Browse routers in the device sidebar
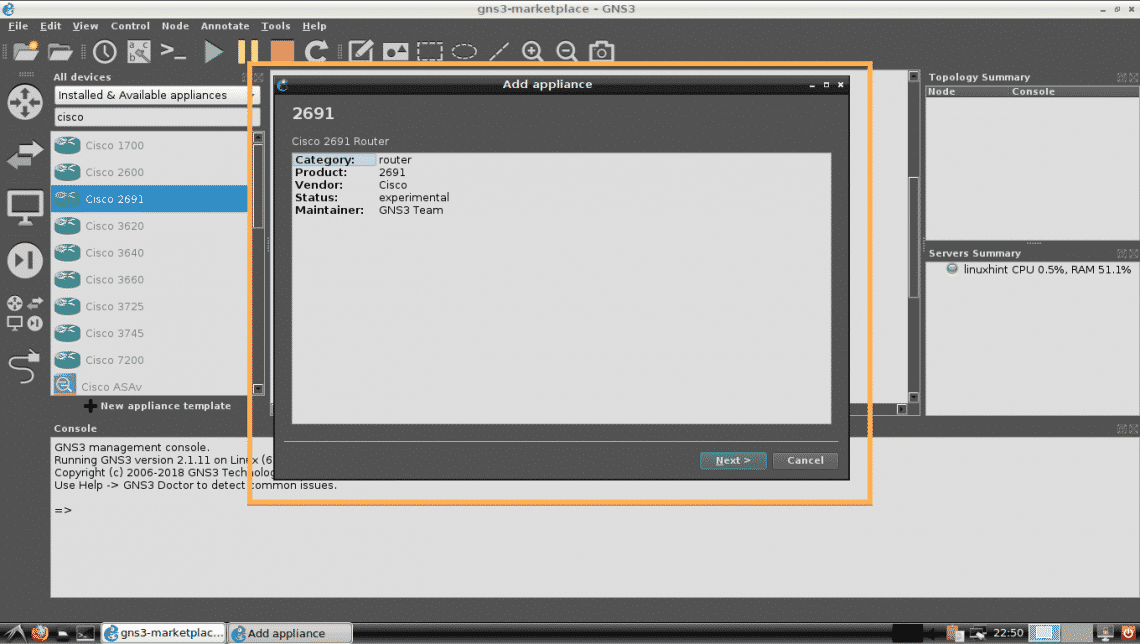The height and width of the screenshot is (644, 1140). pyautogui.click(x=25, y=102)
